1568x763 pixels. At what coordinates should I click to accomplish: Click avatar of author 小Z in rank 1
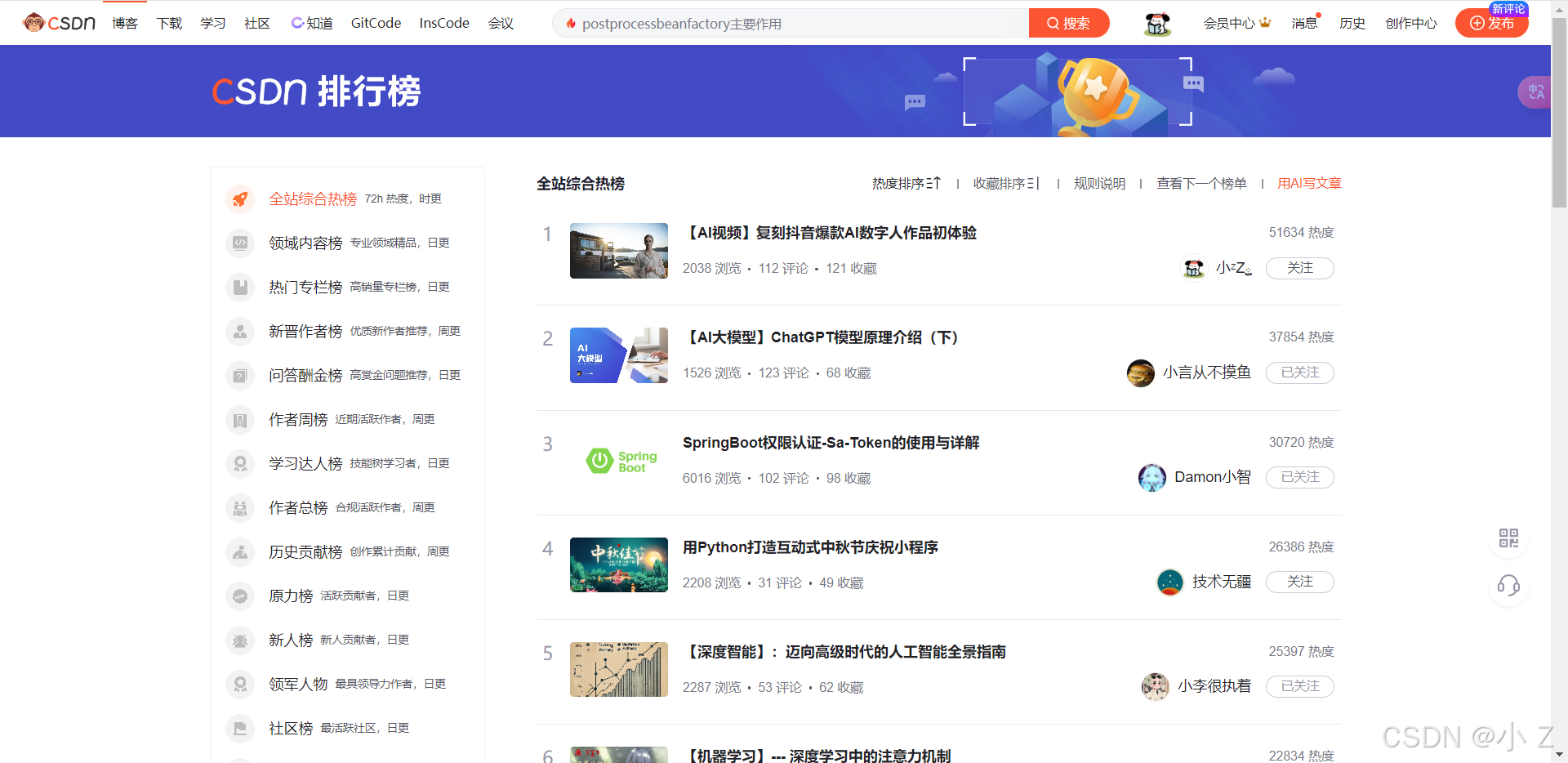tap(1193, 268)
